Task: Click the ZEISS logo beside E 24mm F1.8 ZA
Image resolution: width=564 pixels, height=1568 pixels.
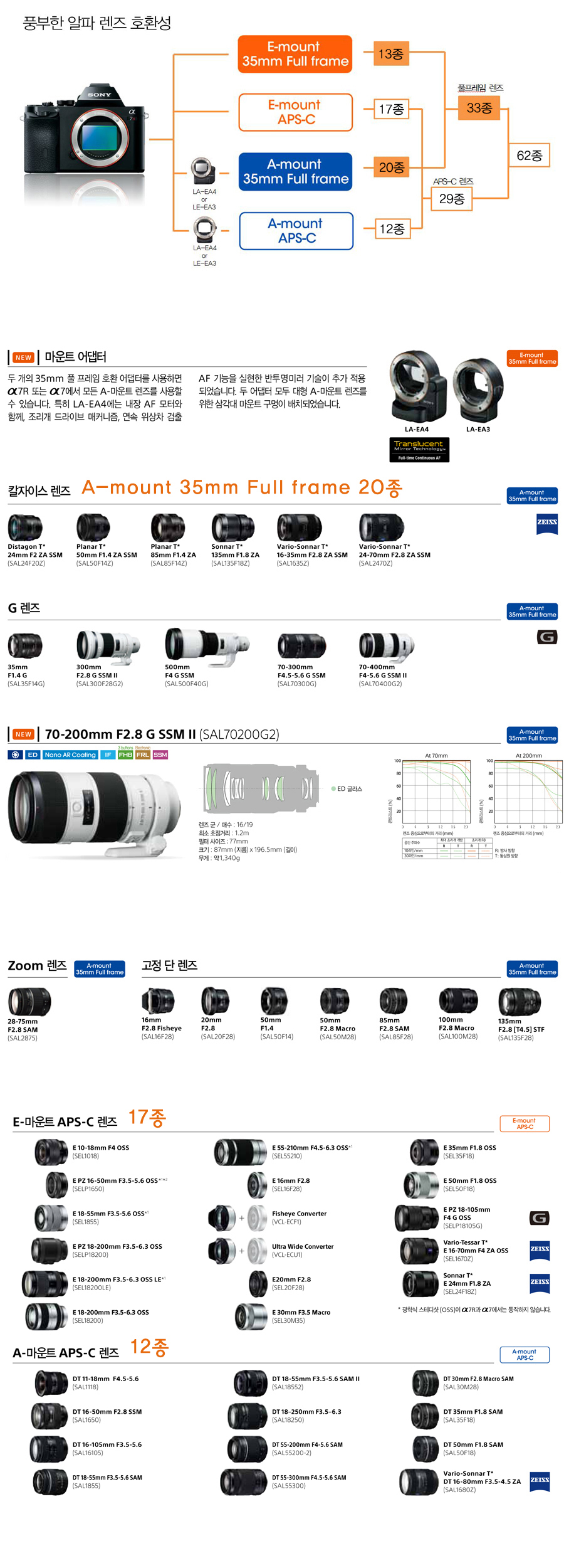Action: coord(540,1283)
